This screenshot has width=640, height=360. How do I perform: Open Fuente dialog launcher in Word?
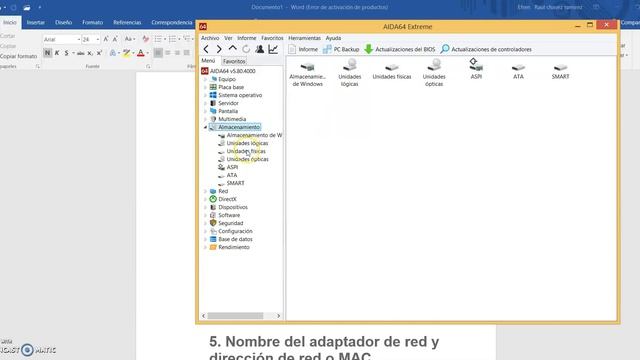pos(148,66)
